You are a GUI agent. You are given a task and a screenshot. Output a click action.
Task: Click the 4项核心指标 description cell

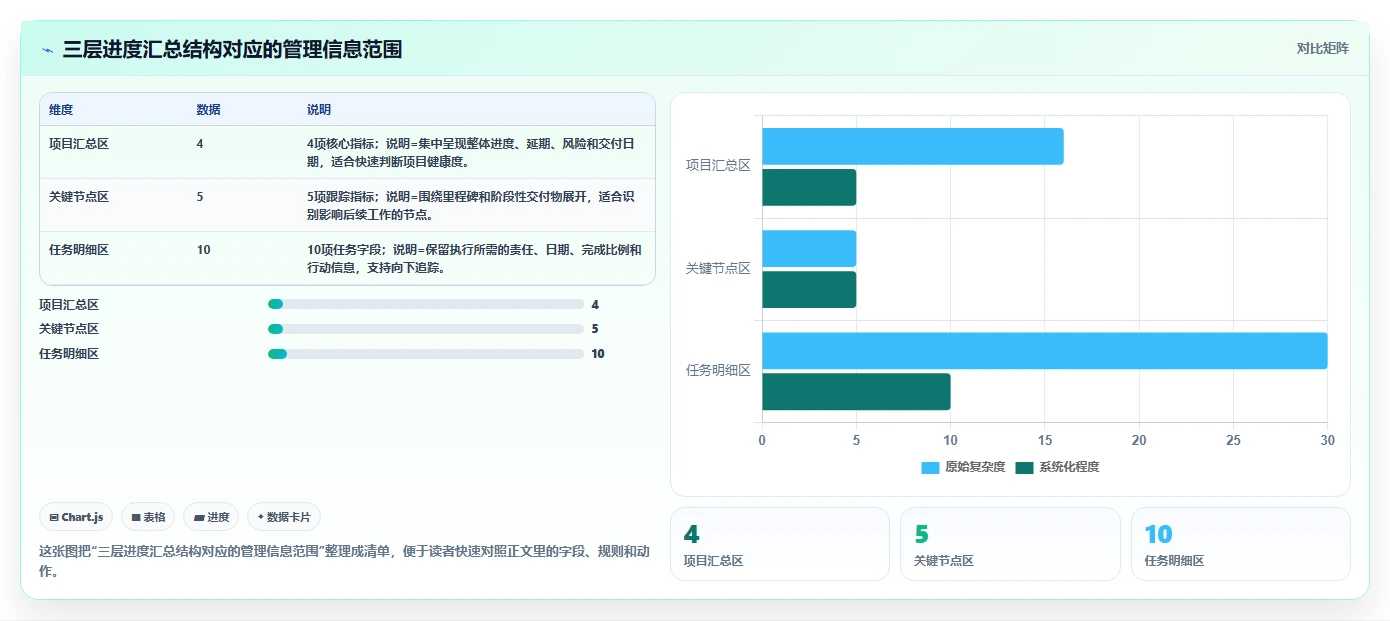click(x=476, y=152)
